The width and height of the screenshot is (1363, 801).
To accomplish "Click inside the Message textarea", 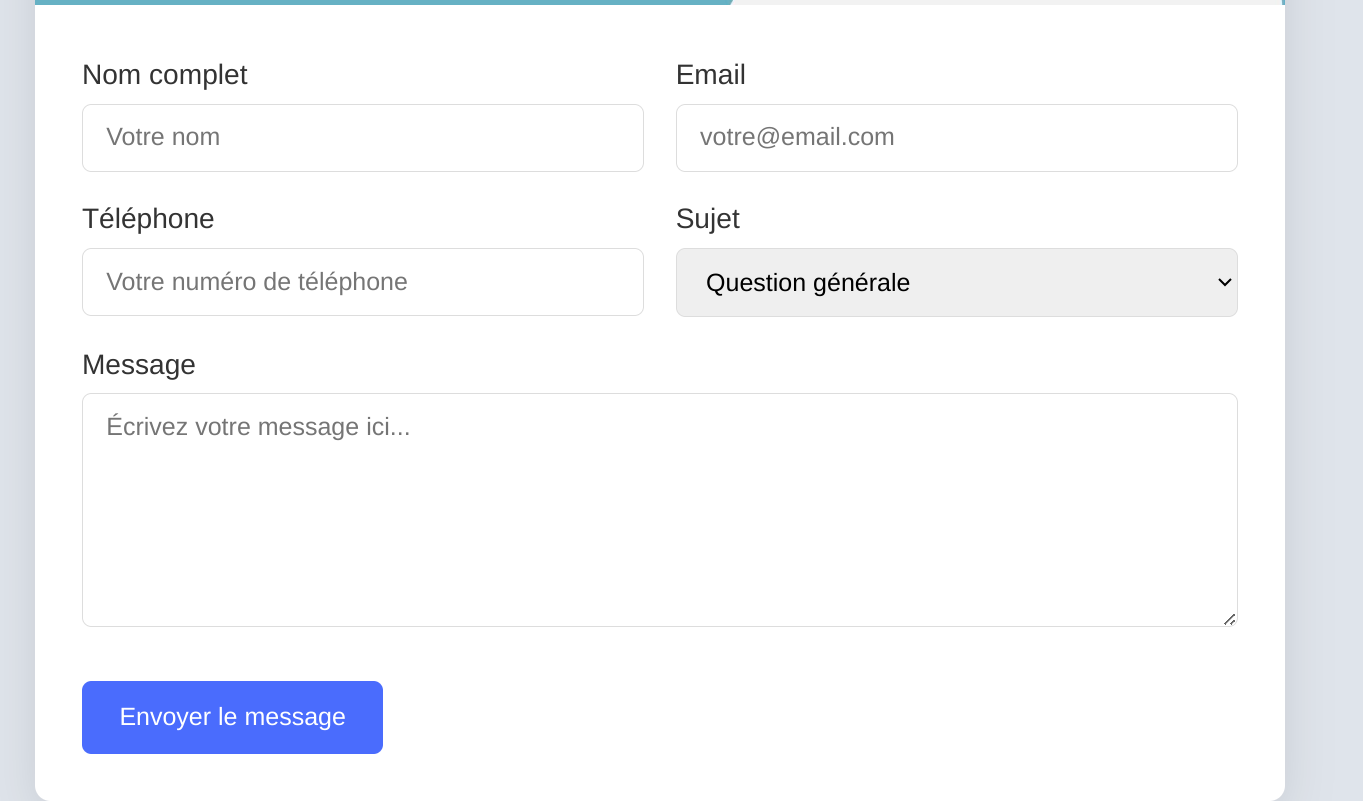I will coord(659,510).
